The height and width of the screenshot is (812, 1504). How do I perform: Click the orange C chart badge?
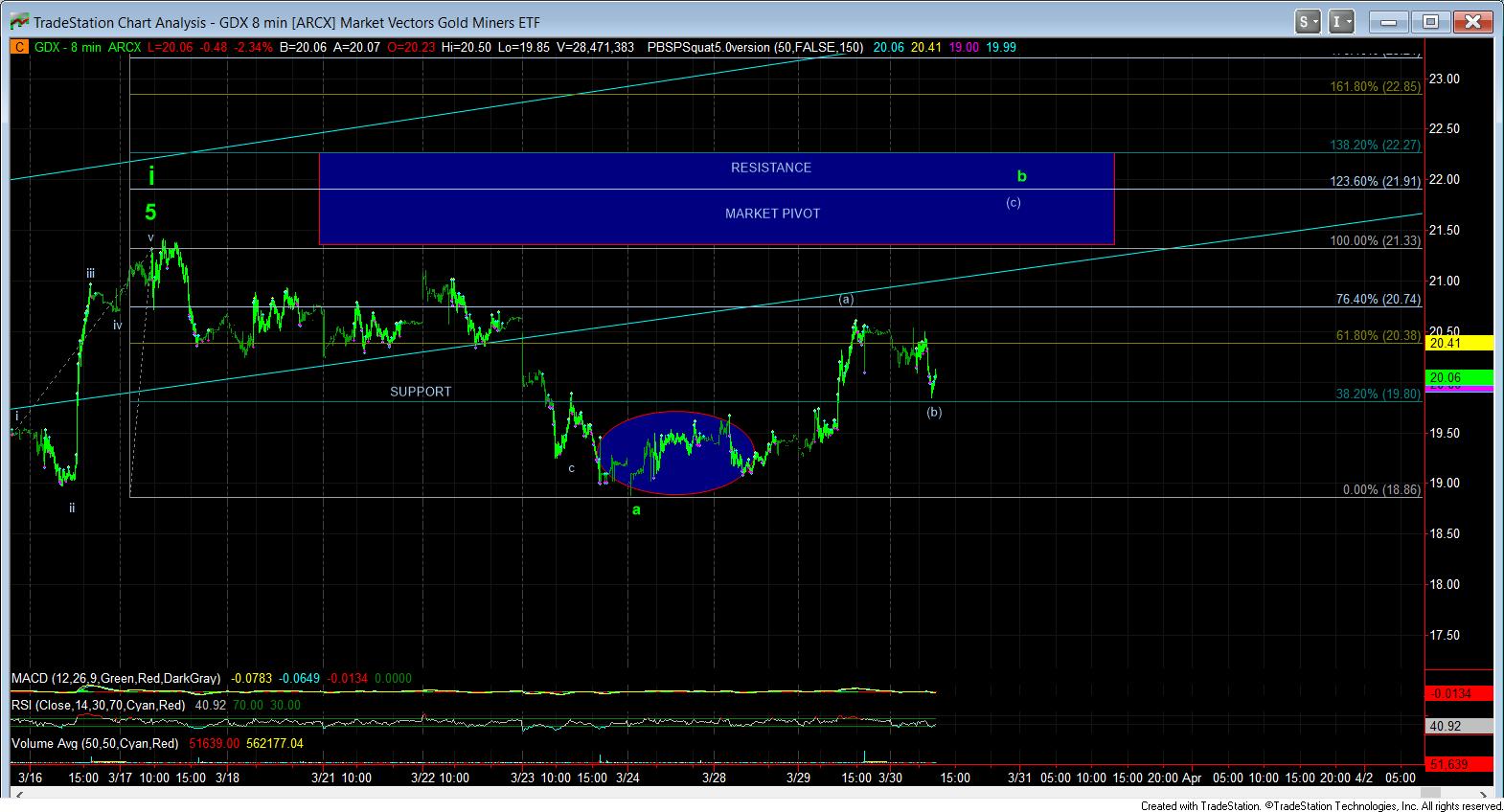pyautogui.click(x=18, y=46)
